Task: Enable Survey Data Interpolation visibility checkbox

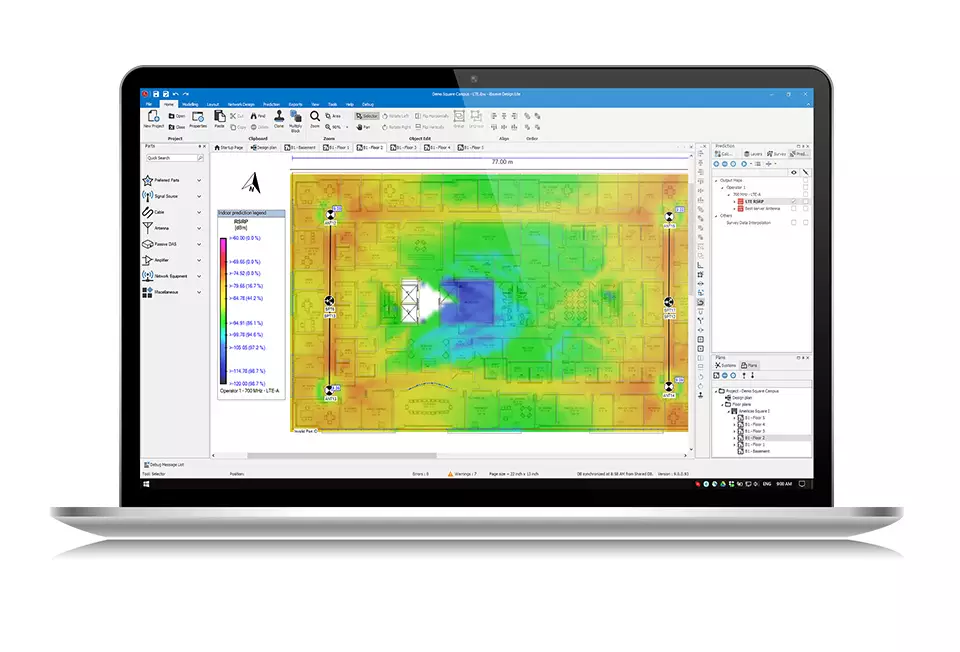Action: click(x=794, y=223)
